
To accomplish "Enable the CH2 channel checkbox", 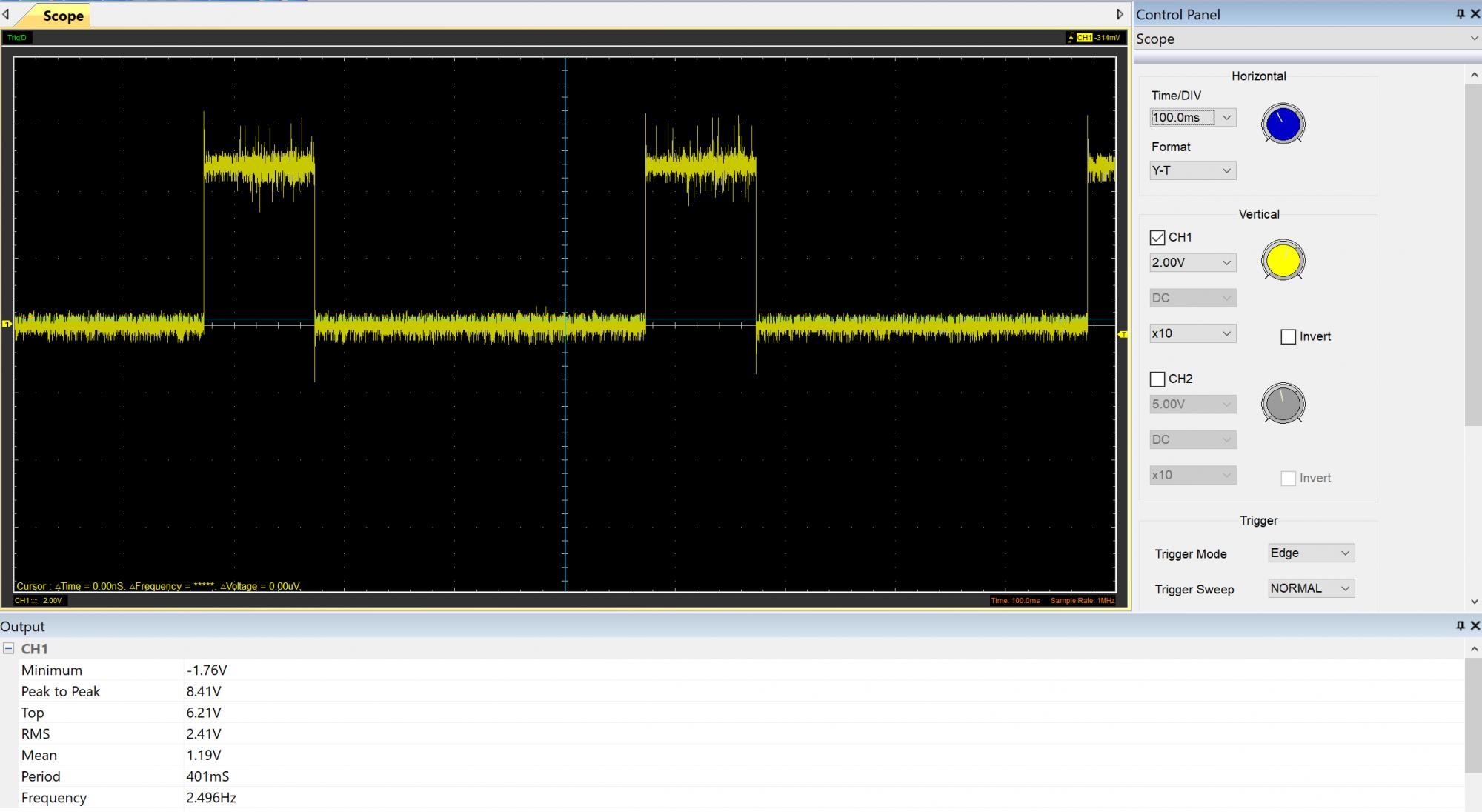I will pyautogui.click(x=1157, y=379).
